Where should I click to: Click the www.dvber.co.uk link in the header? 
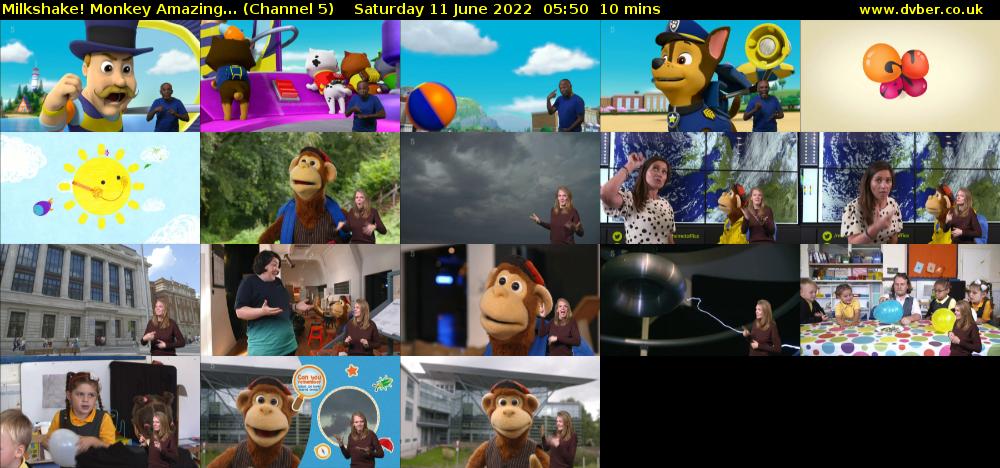[x=920, y=10]
